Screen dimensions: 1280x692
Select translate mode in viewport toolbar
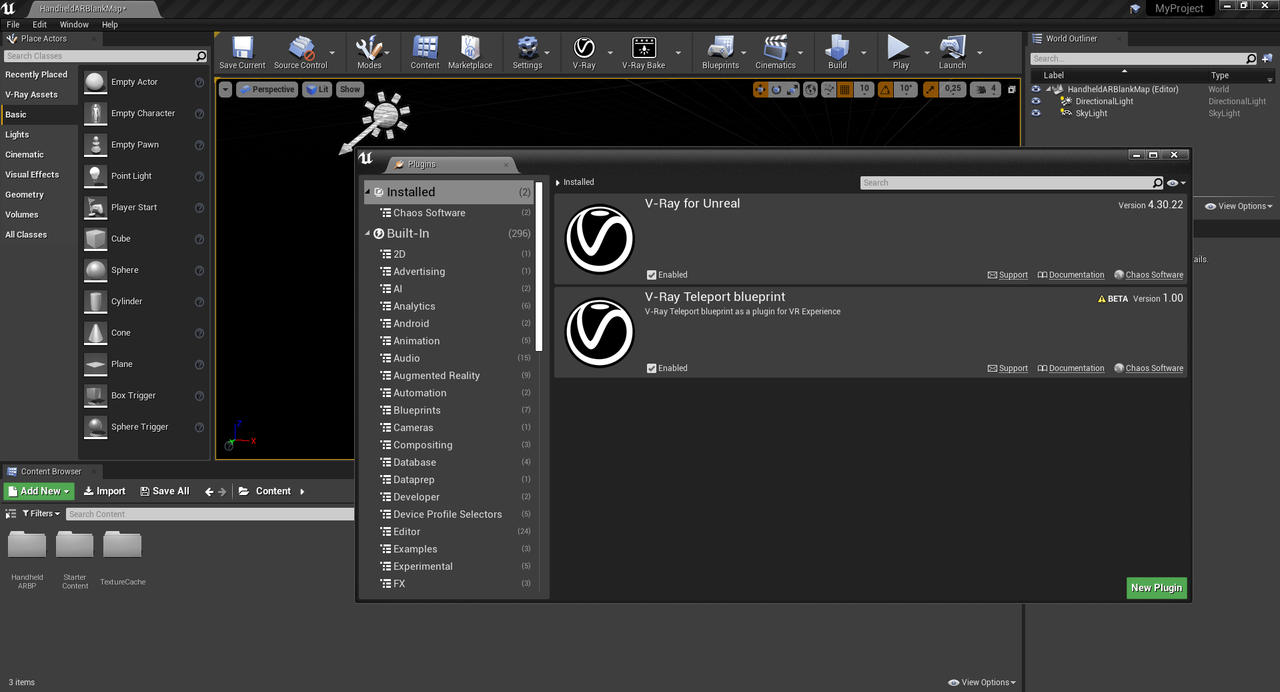(761, 89)
